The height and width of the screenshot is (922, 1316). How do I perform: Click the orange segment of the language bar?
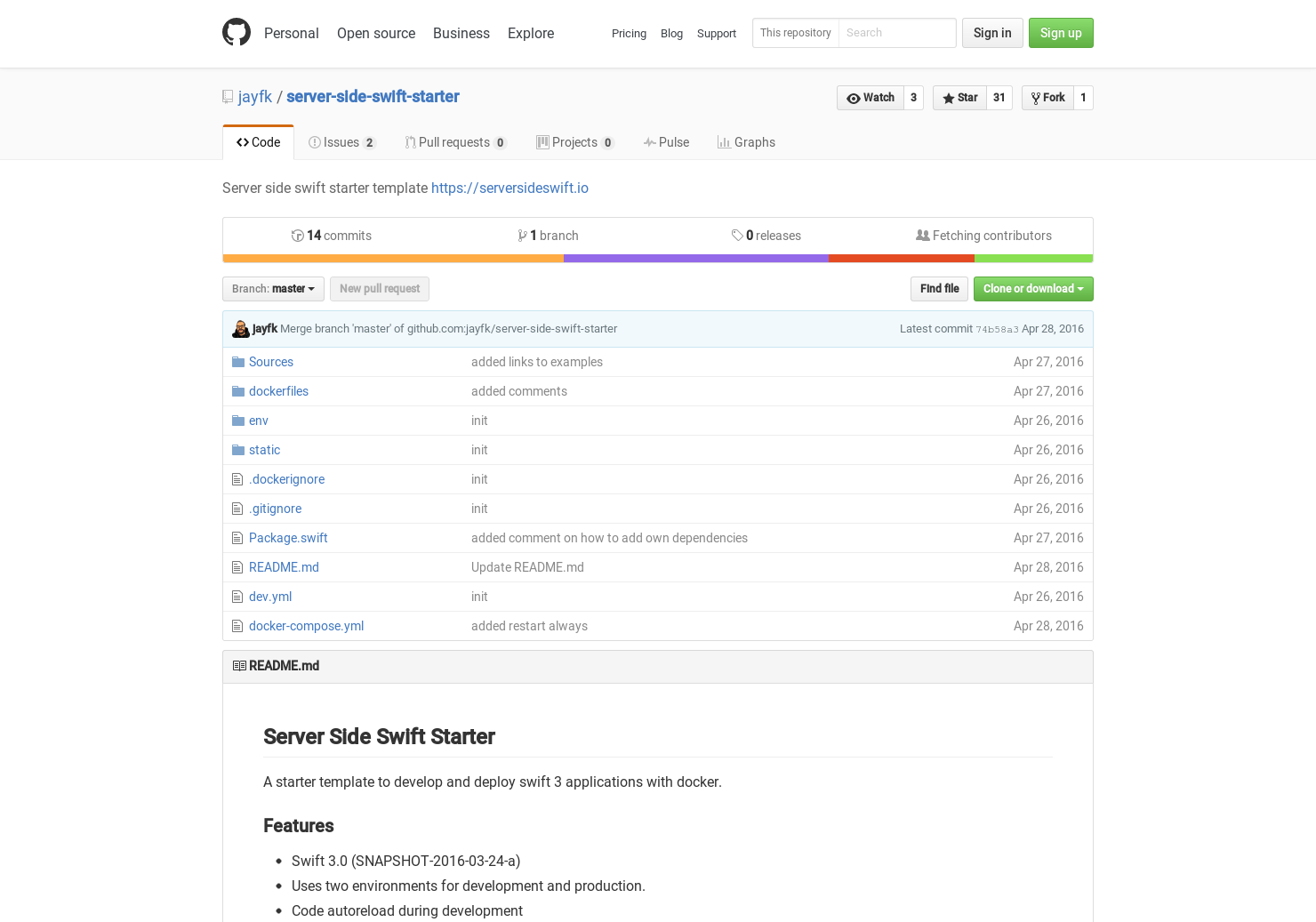coord(391,258)
